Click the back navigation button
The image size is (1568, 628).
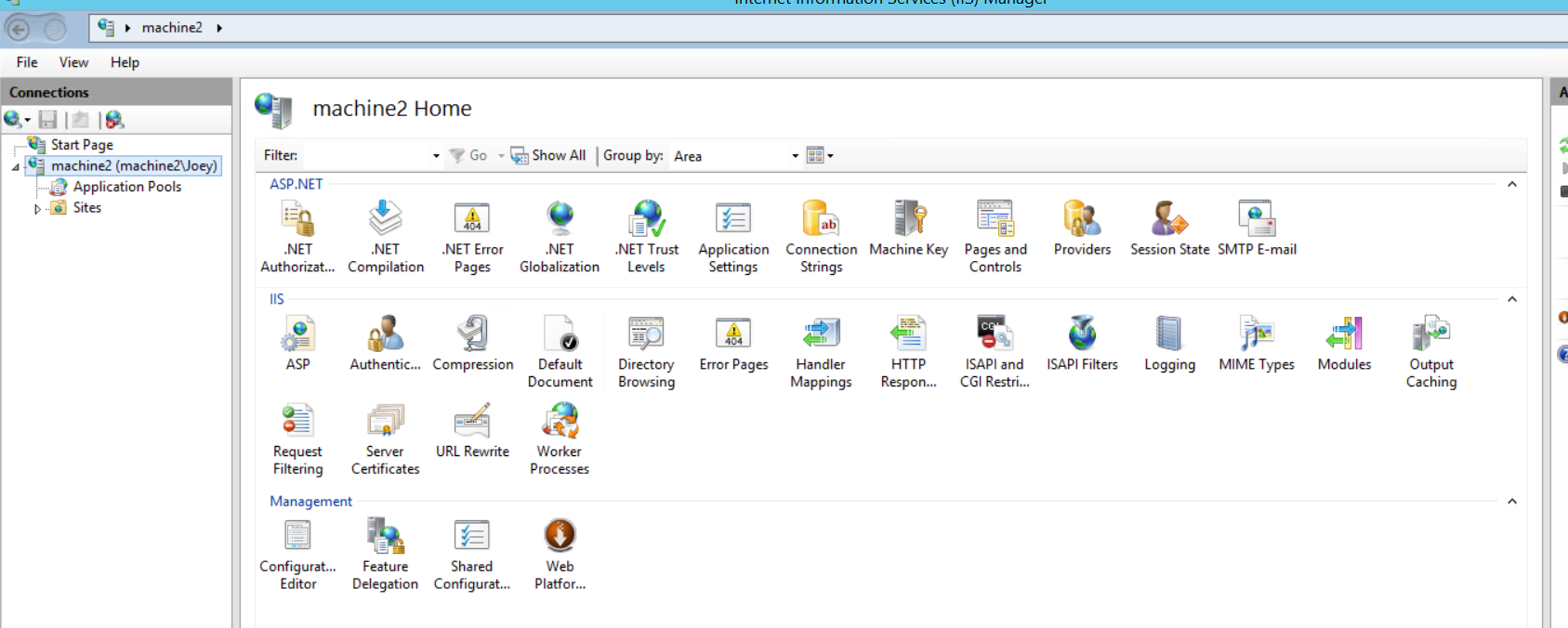click(x=19, y=30)
